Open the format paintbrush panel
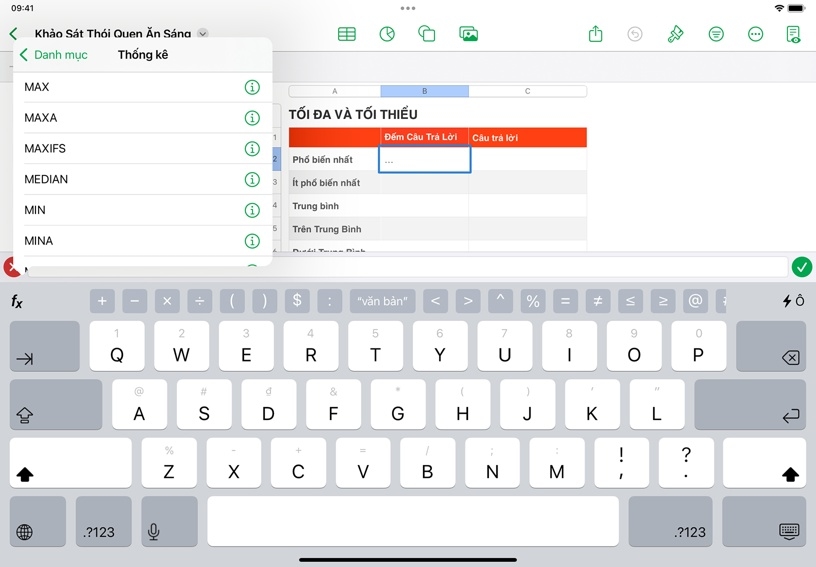The width and height of the screenshot is (816, 567). 676,34
